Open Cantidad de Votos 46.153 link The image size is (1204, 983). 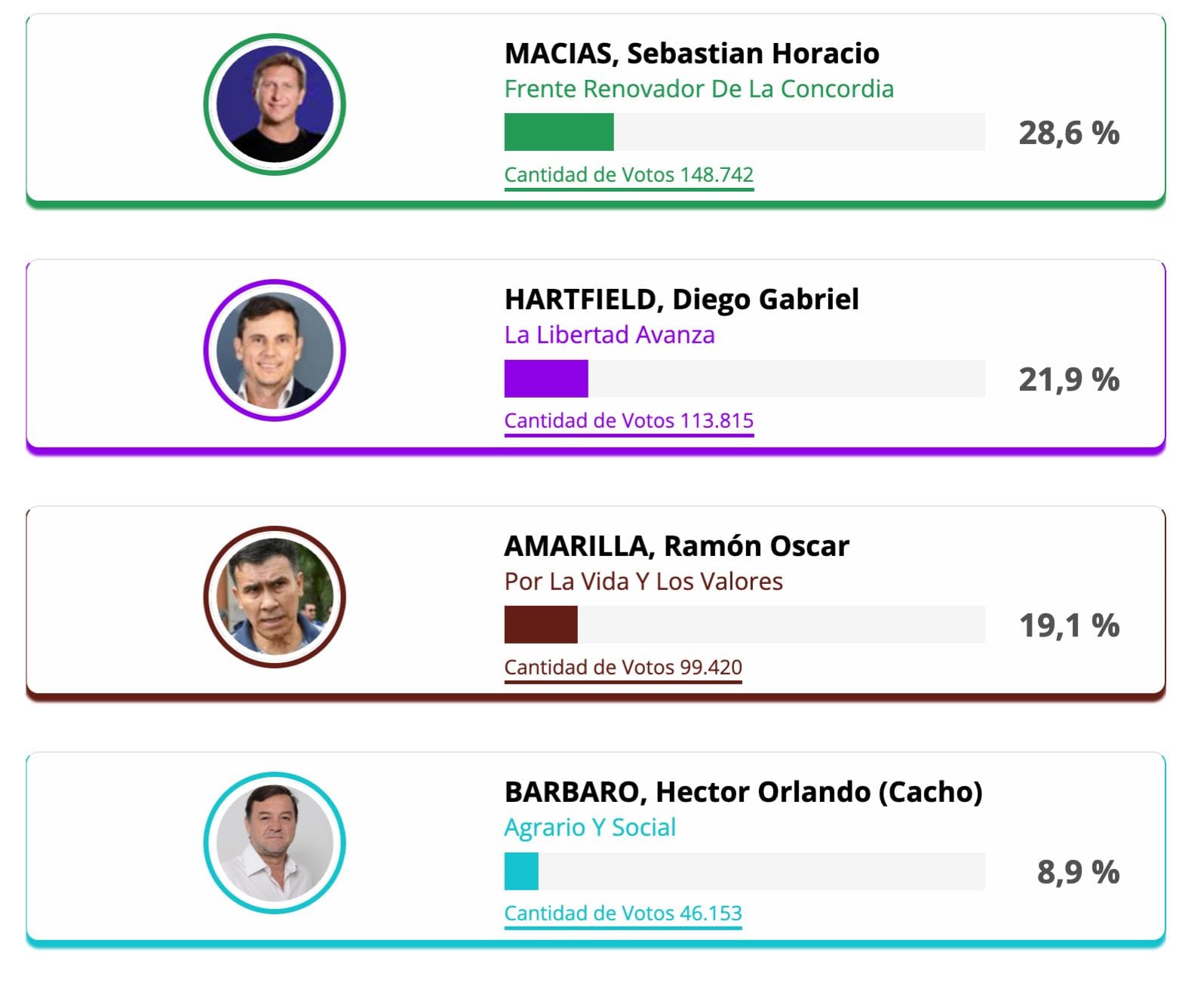[623, 914]
